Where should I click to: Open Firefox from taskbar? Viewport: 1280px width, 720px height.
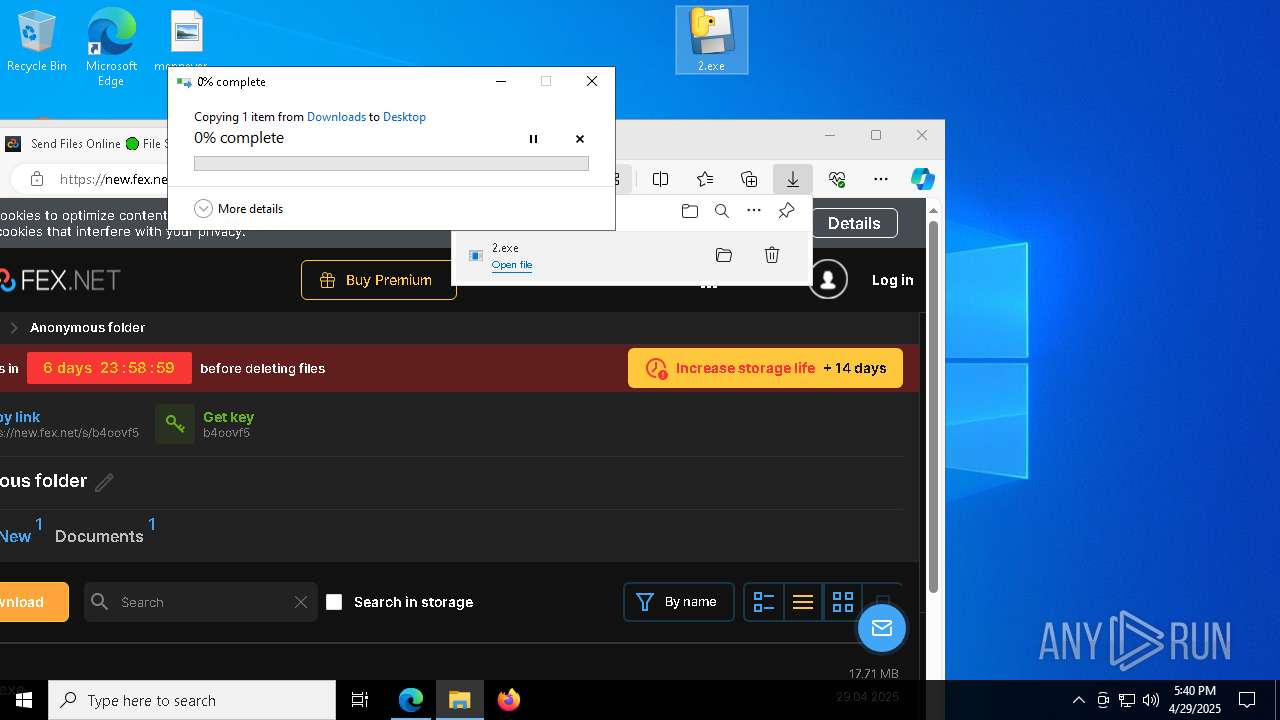click(509, 700)
